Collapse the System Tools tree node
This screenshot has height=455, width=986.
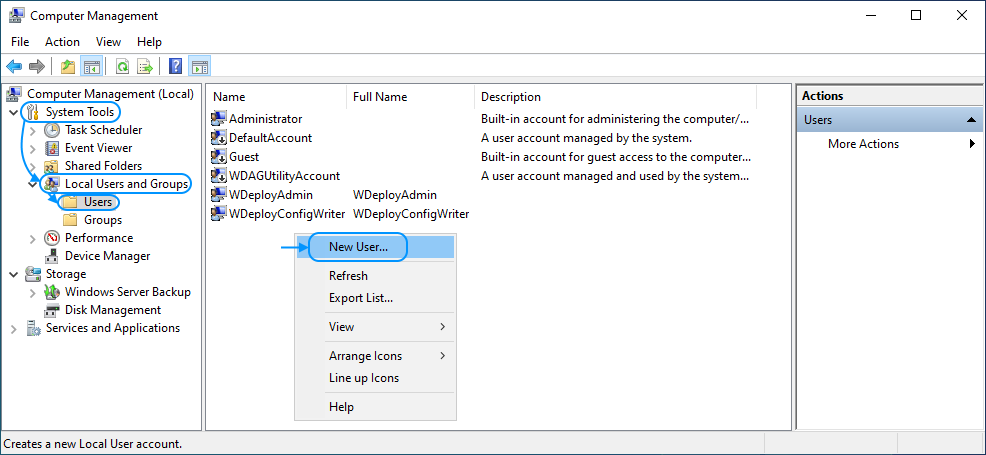(14, 112)
